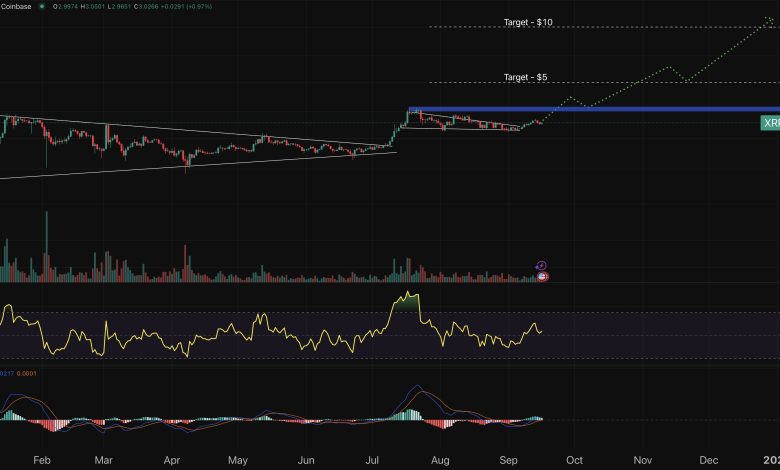Click the Coinbase exchange label
Image resolution: width=780 pixels, height=470 pixels.
[15, 7]
